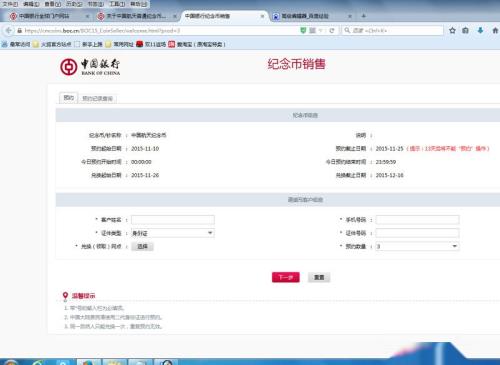Image resolution: width=500 pixels, height=365 pixels.
Task: Click the red hint text after 2015-11-25
Action: click(447, 148)
